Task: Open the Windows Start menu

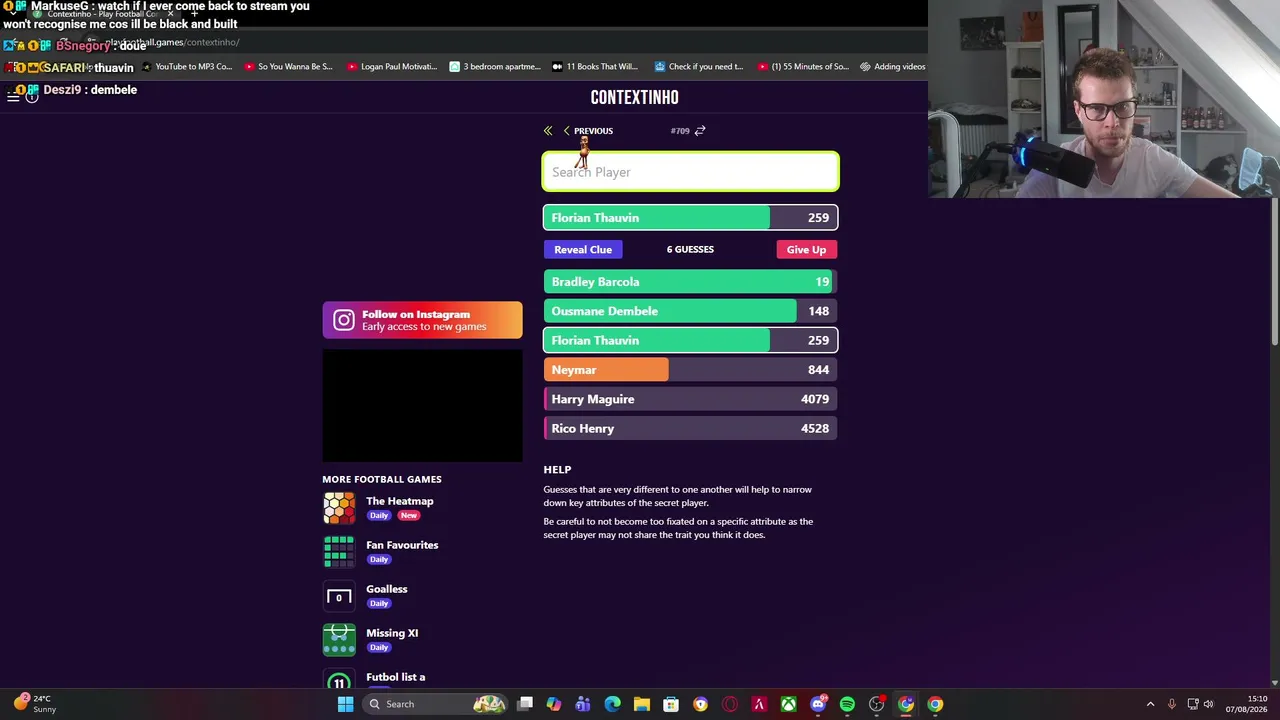Action: (x=345, y=704)
